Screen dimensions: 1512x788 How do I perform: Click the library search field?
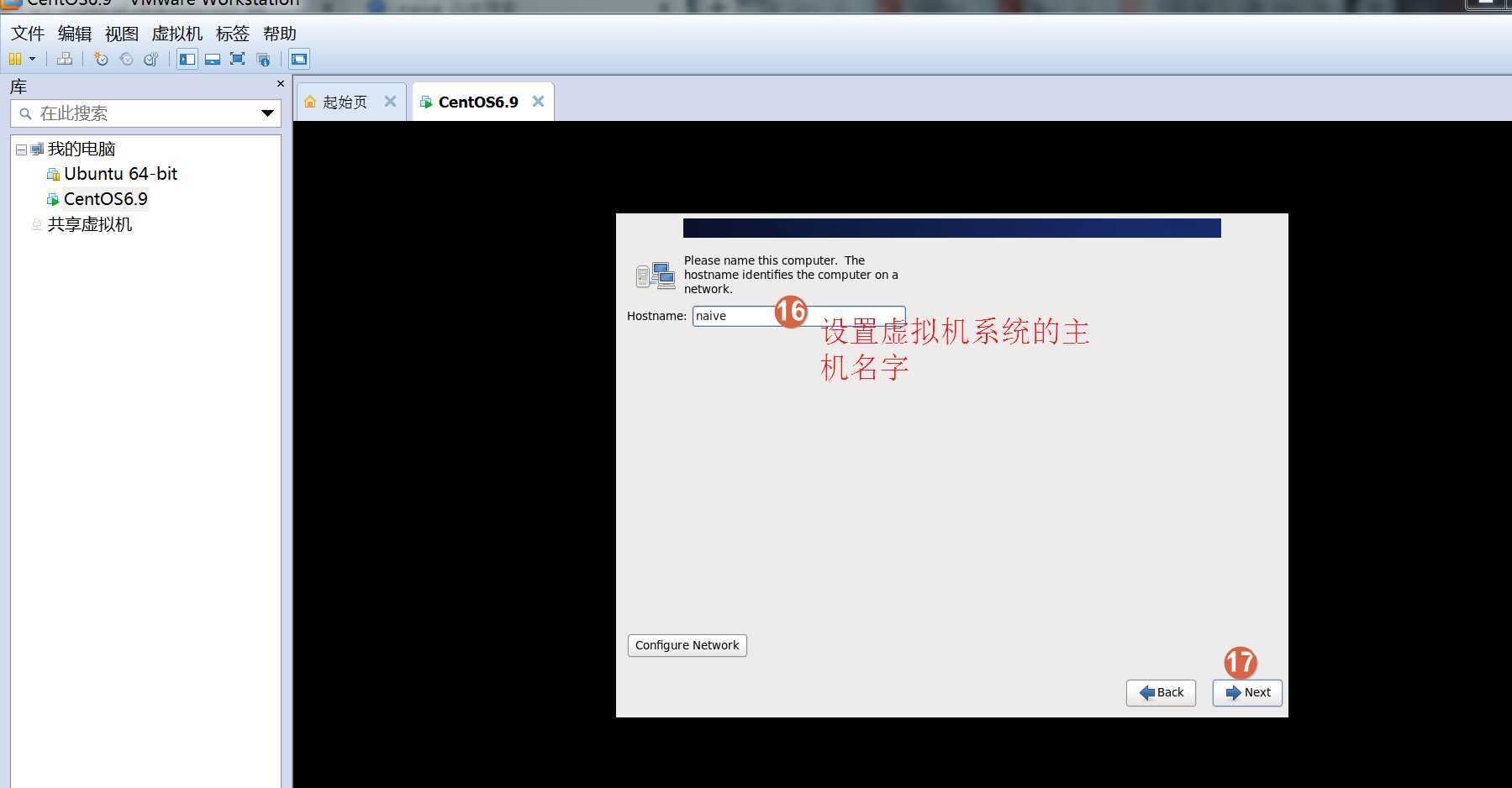(145, 113)
